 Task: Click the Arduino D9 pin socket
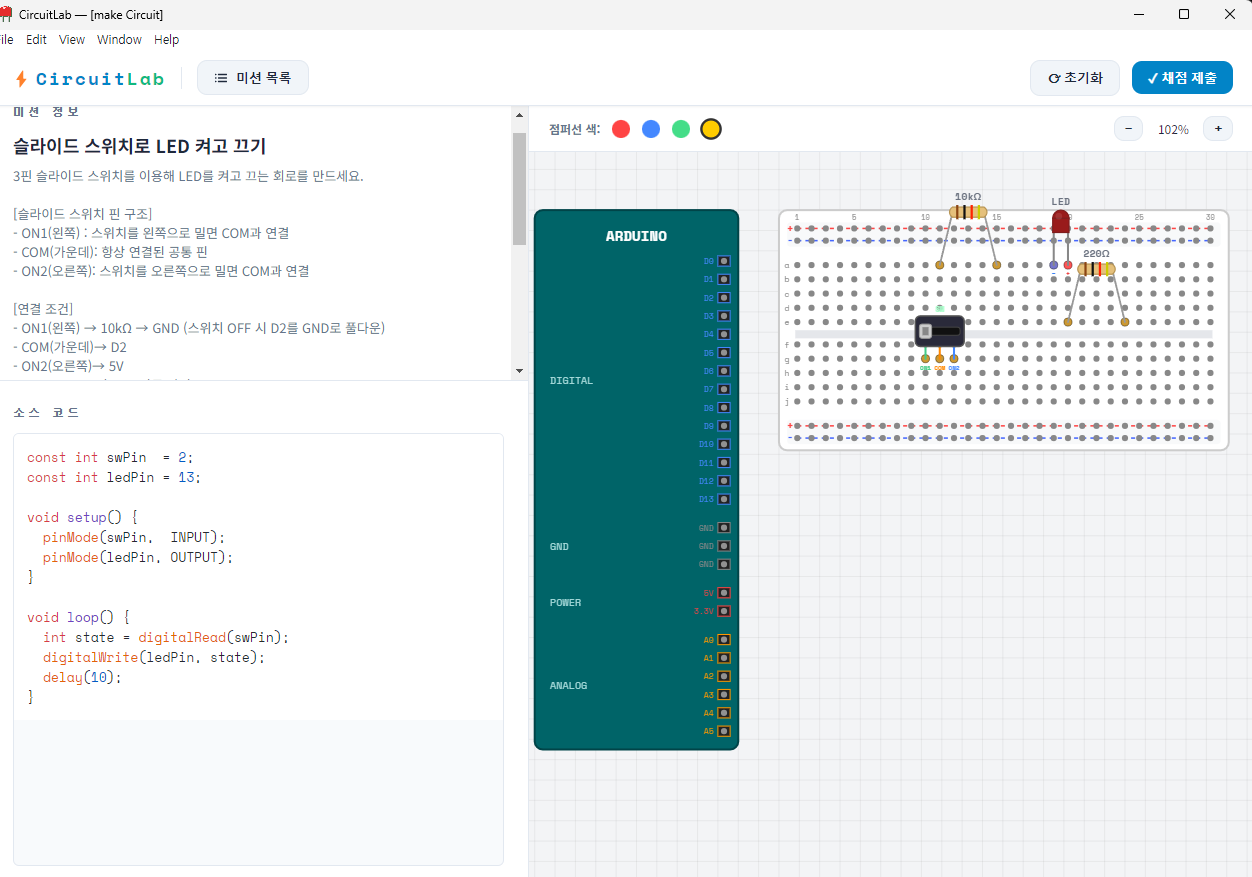[x=724, y=426]
